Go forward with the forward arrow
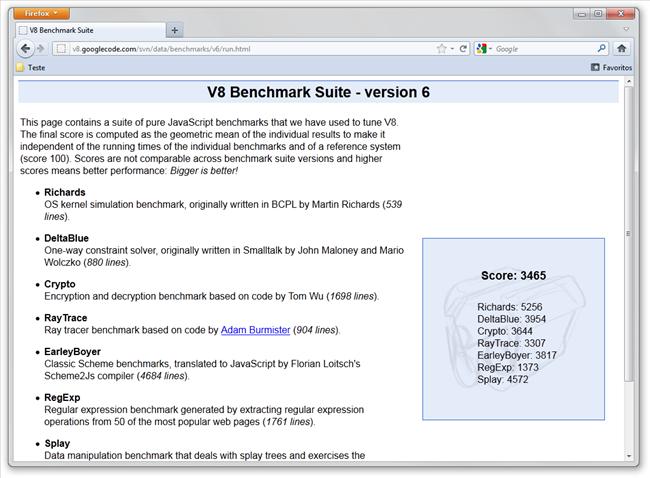Image resolution: width=650 pixels, height=478 pixels. 41,49
